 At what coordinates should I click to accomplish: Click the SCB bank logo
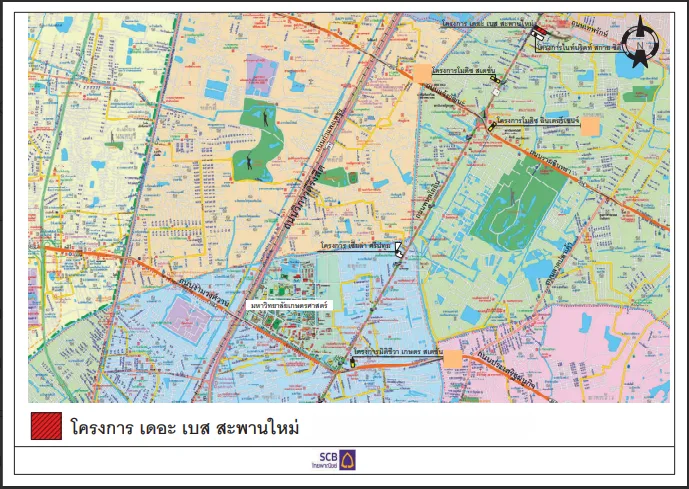[334, 460]
